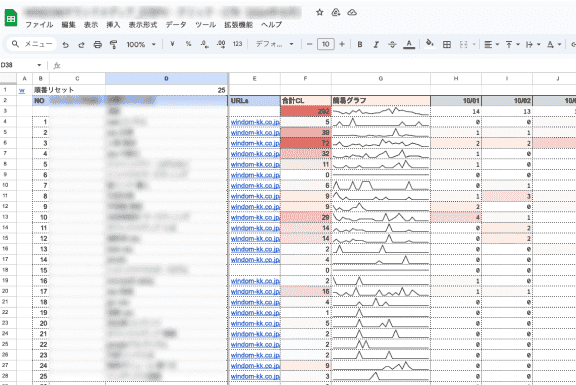
Task: Open windom-kk.co.jp link in row 4
Action: pos(255,122)
